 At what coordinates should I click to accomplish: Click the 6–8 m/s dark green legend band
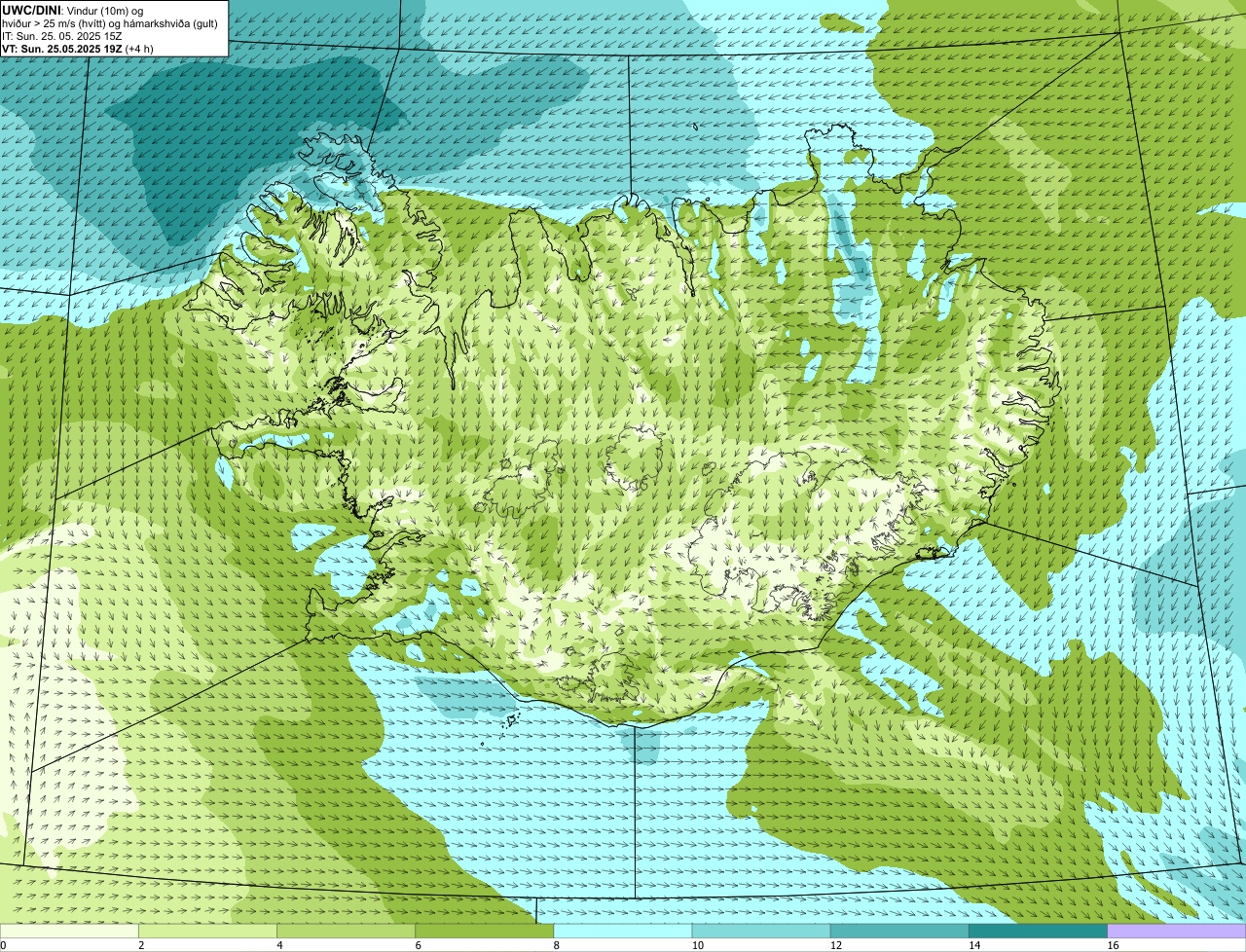[485, 932]
